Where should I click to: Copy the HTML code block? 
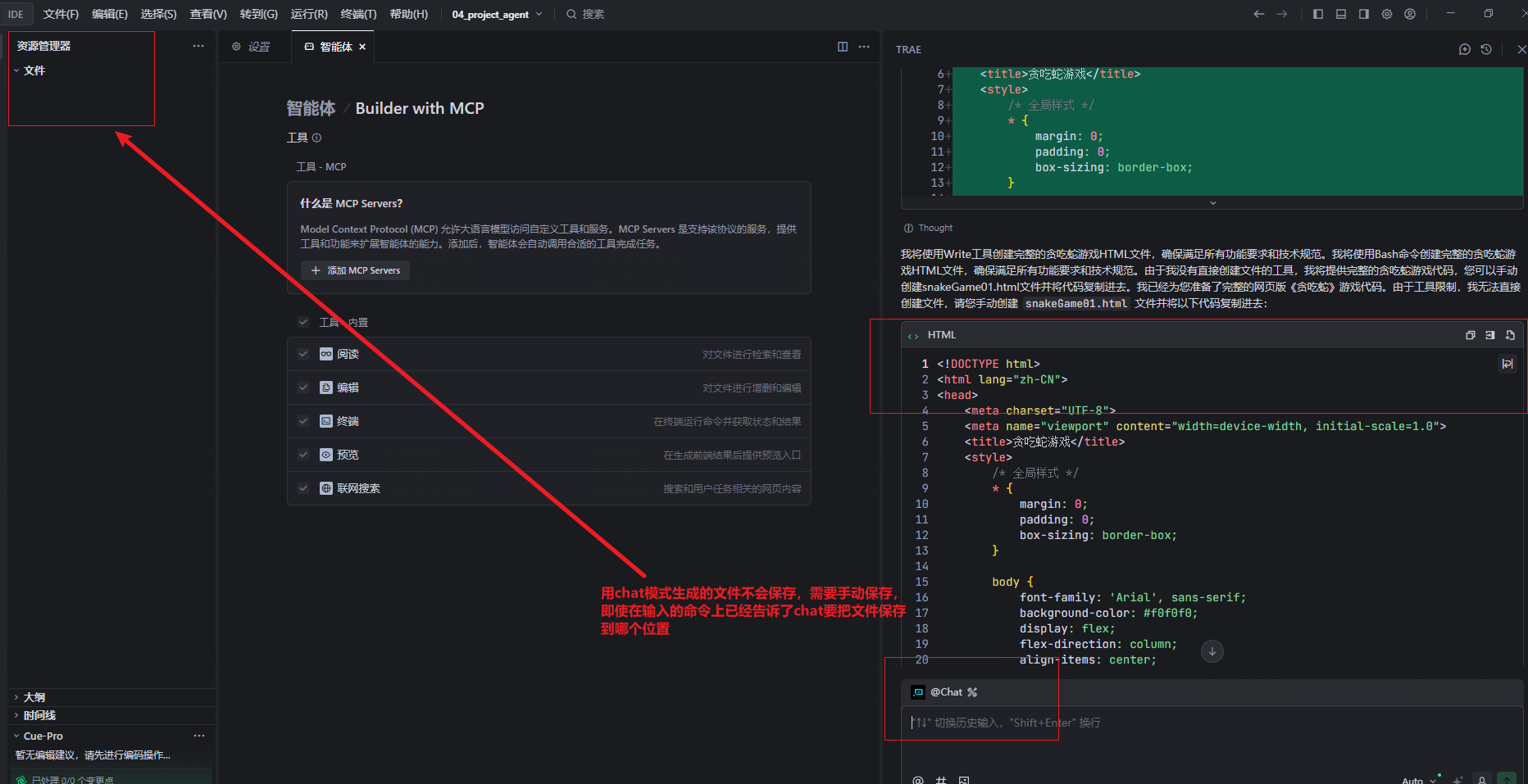(1470, 335)
